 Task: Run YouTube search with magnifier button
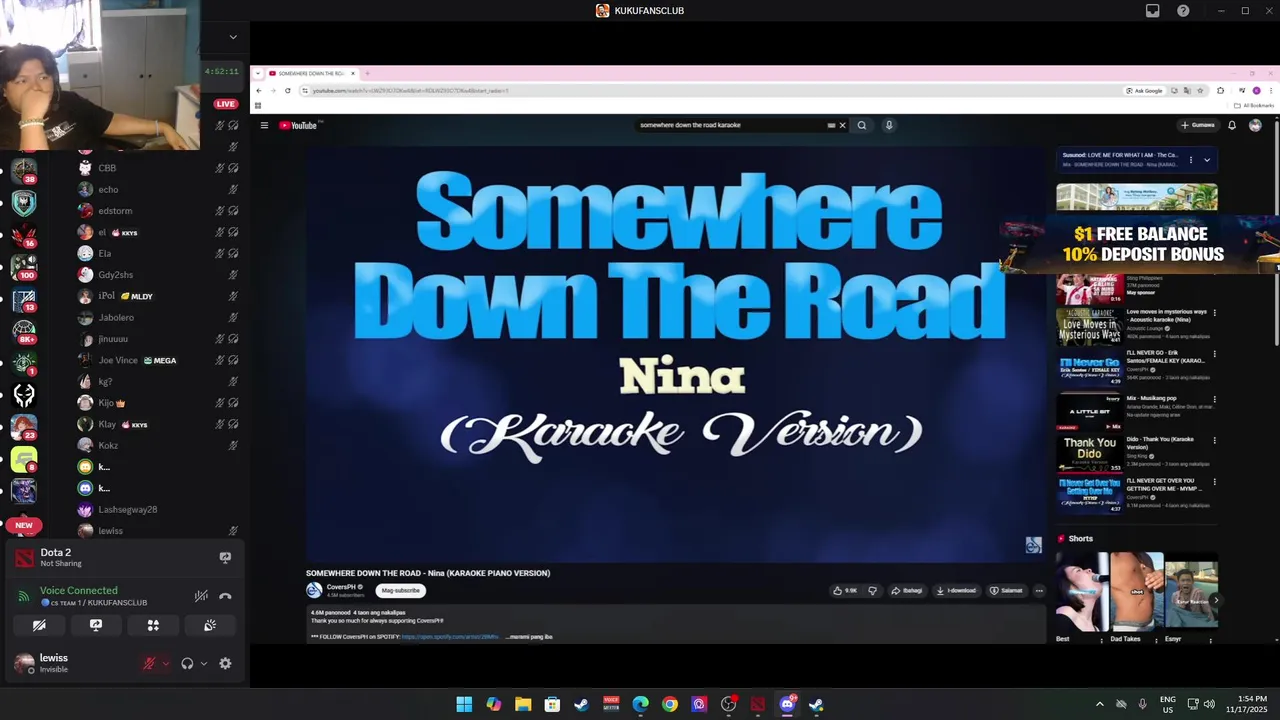coord(861,125)
